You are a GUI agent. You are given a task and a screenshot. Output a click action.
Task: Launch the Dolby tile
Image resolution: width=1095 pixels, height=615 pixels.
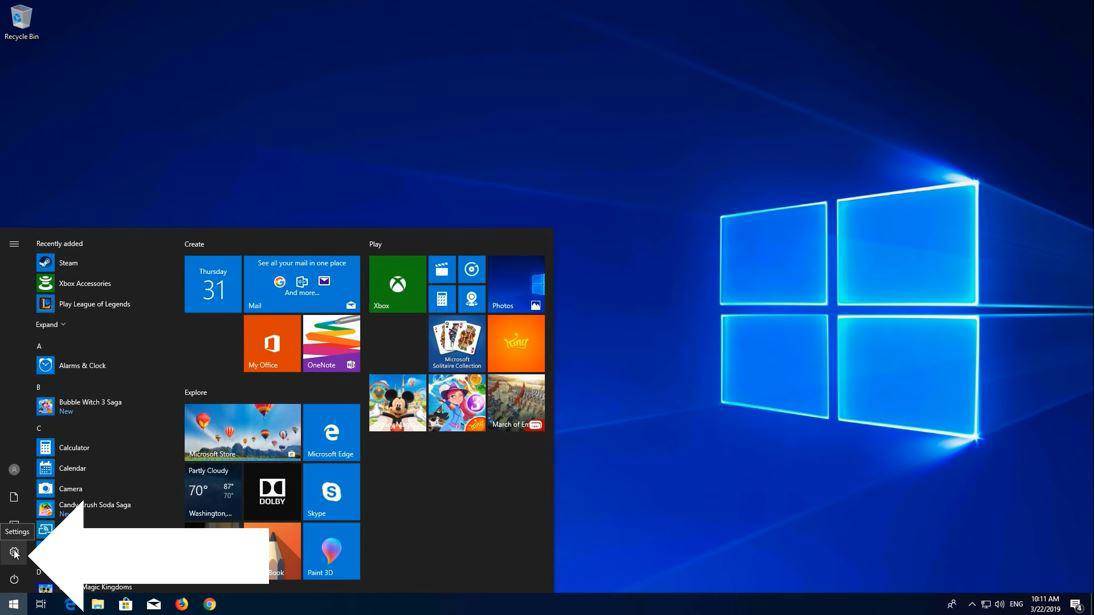pyautogui.click(x=272, y=492)
